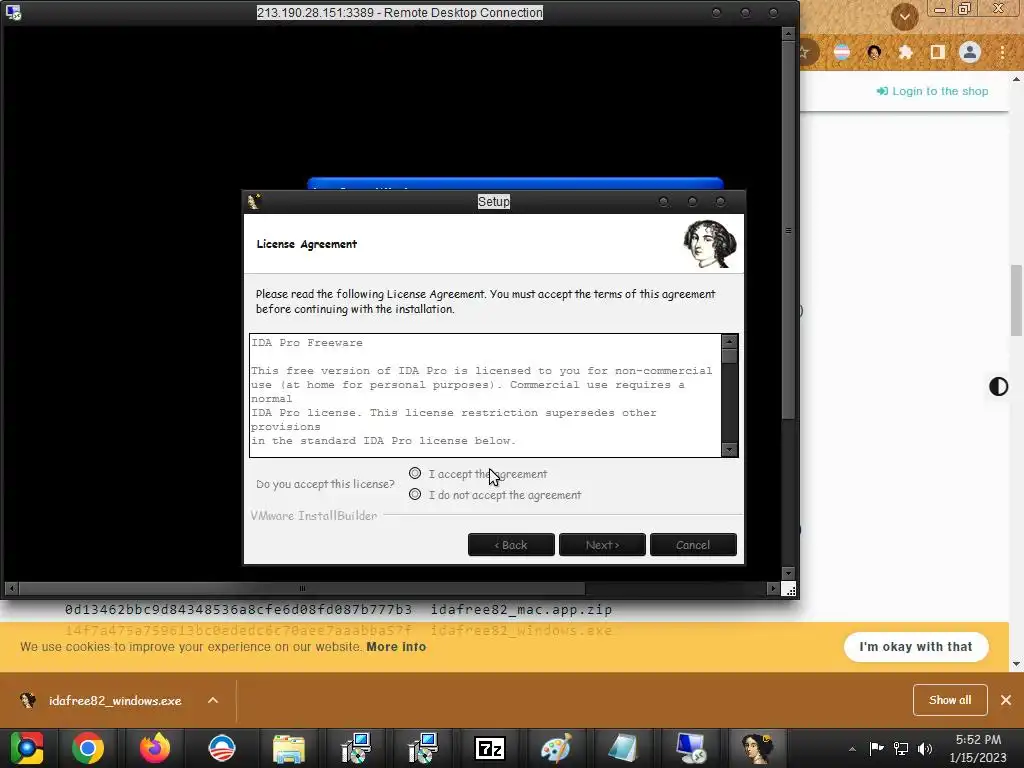Click "Show all" downloads button

tap(950, 700)
